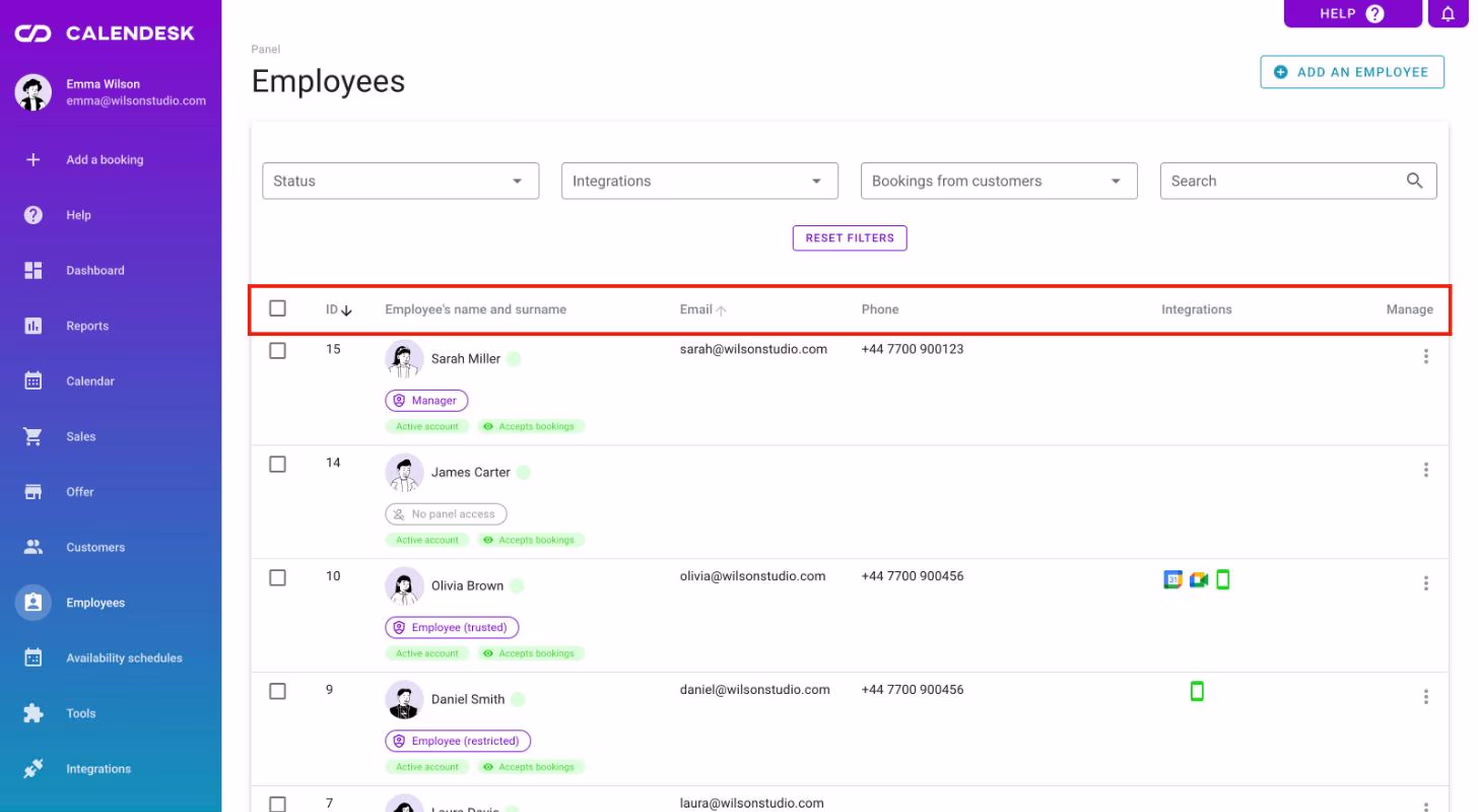Click the notification bell icon
The height and width of the screenshot is (812, 1478).
point(1447,14)
